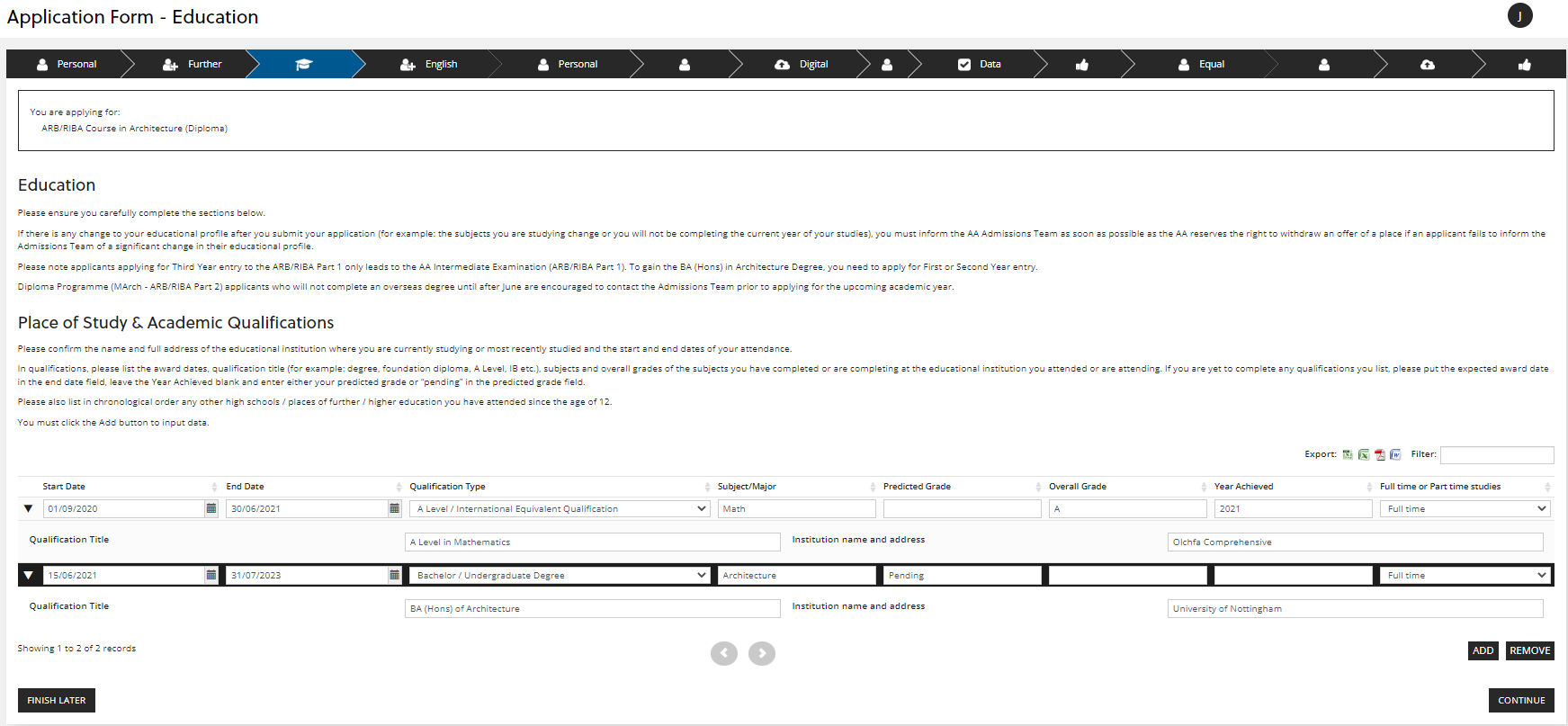Go to previous page of records
Image resolution: width=1568 pixels, height=726 pixels.
tap(724, 653)
